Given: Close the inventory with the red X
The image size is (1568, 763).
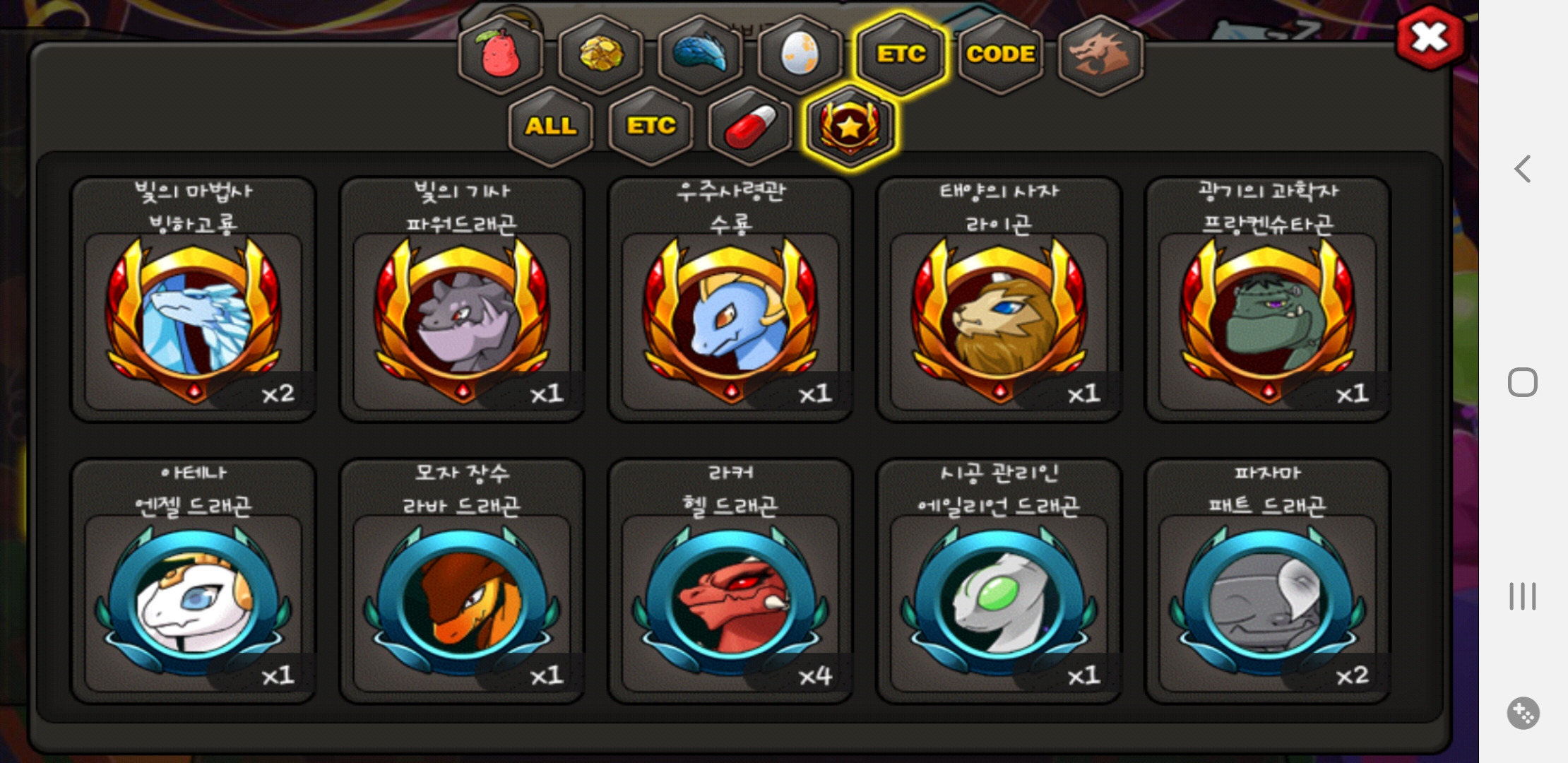Looking at the screenshot, I should coord(1430,38).
